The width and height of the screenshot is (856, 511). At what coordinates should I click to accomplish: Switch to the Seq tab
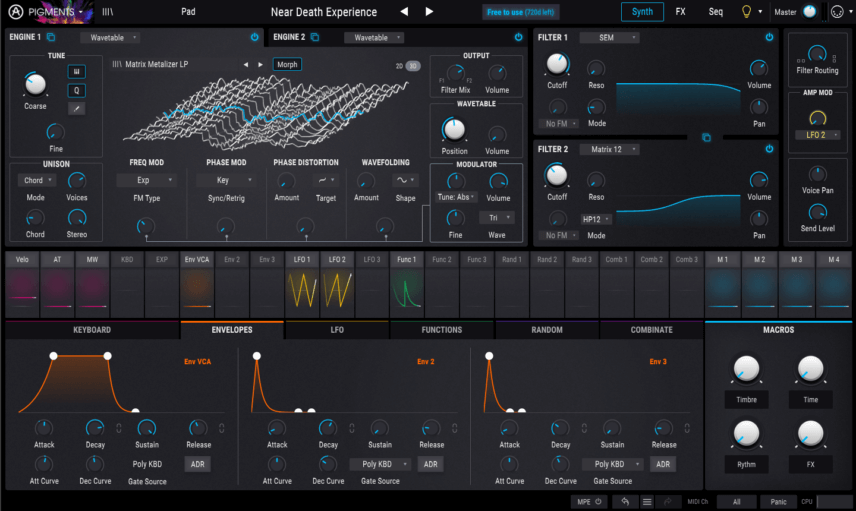point(715,11)
